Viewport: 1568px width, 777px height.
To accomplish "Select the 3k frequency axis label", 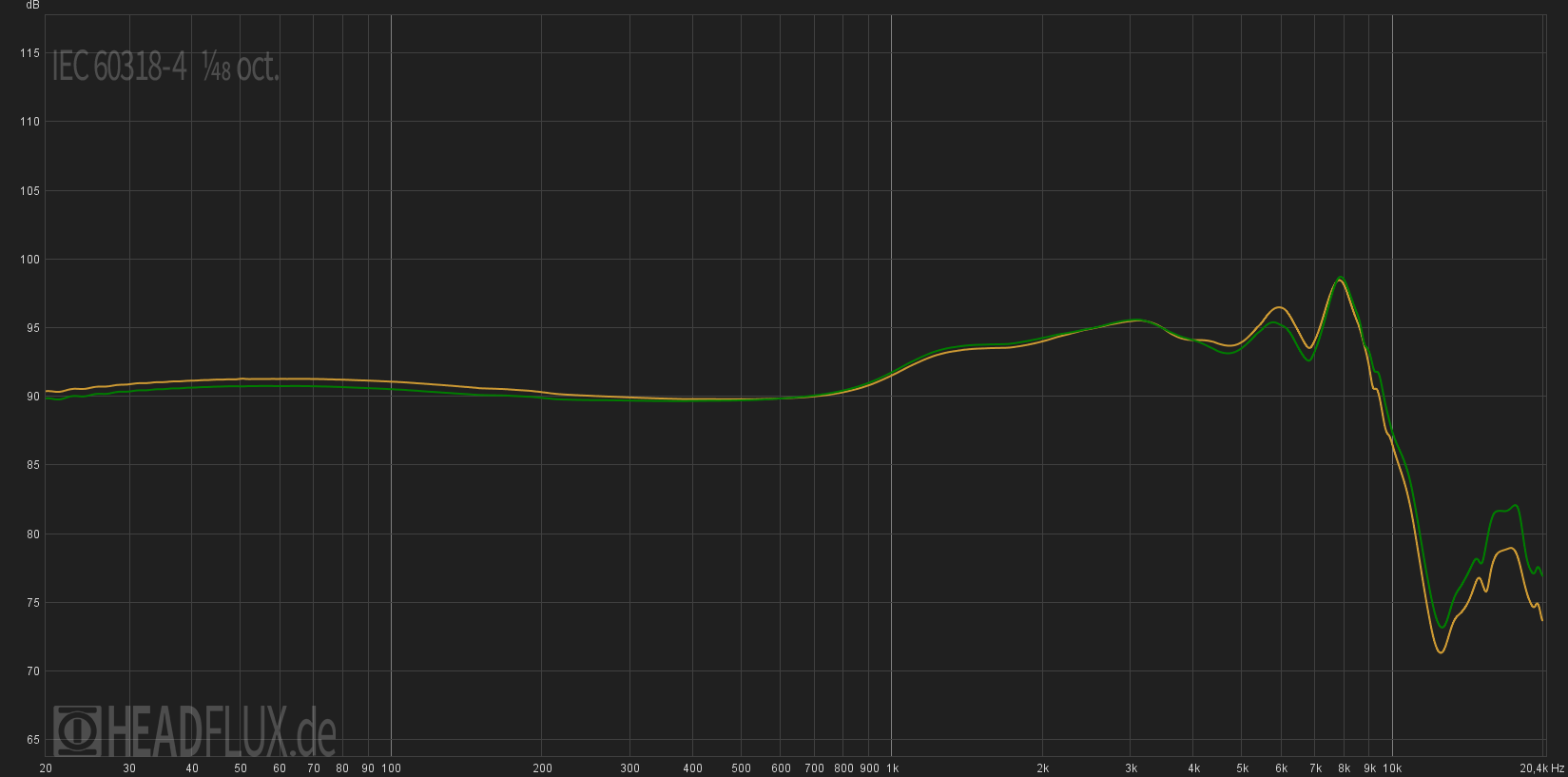I will pyautogui.click(x=1131, y=768).
